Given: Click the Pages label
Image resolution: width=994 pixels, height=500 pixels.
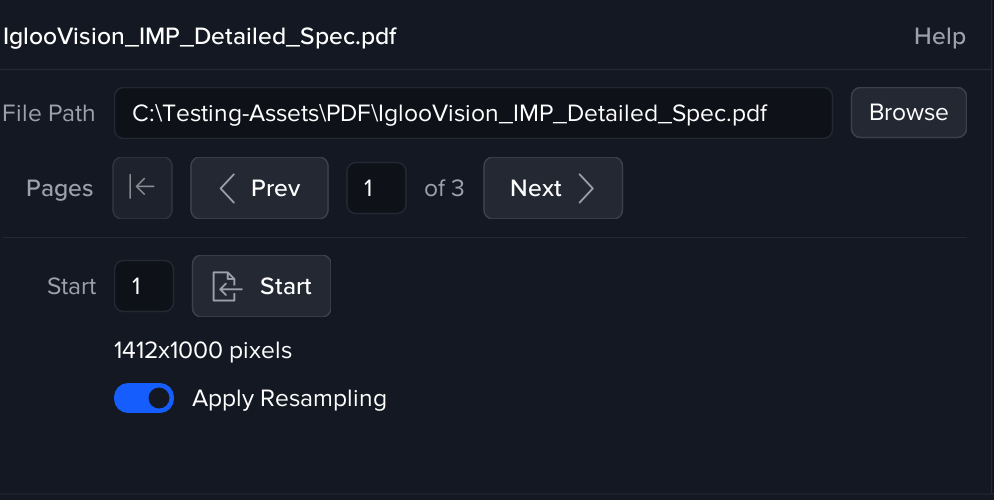Looking at the screenshot, I should click(59, 188).
